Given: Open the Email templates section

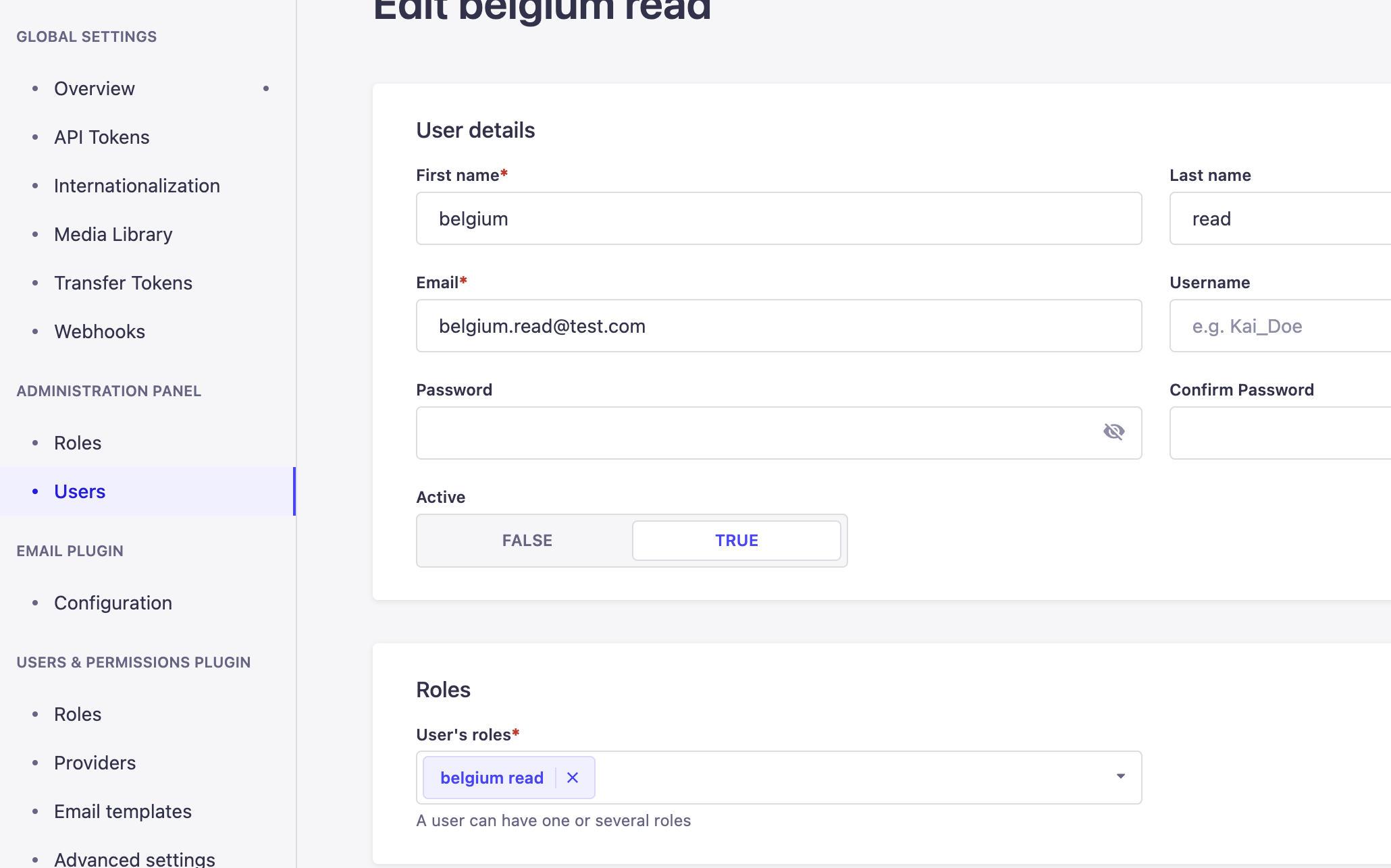Looking at the screenshot, I should 122,811.
